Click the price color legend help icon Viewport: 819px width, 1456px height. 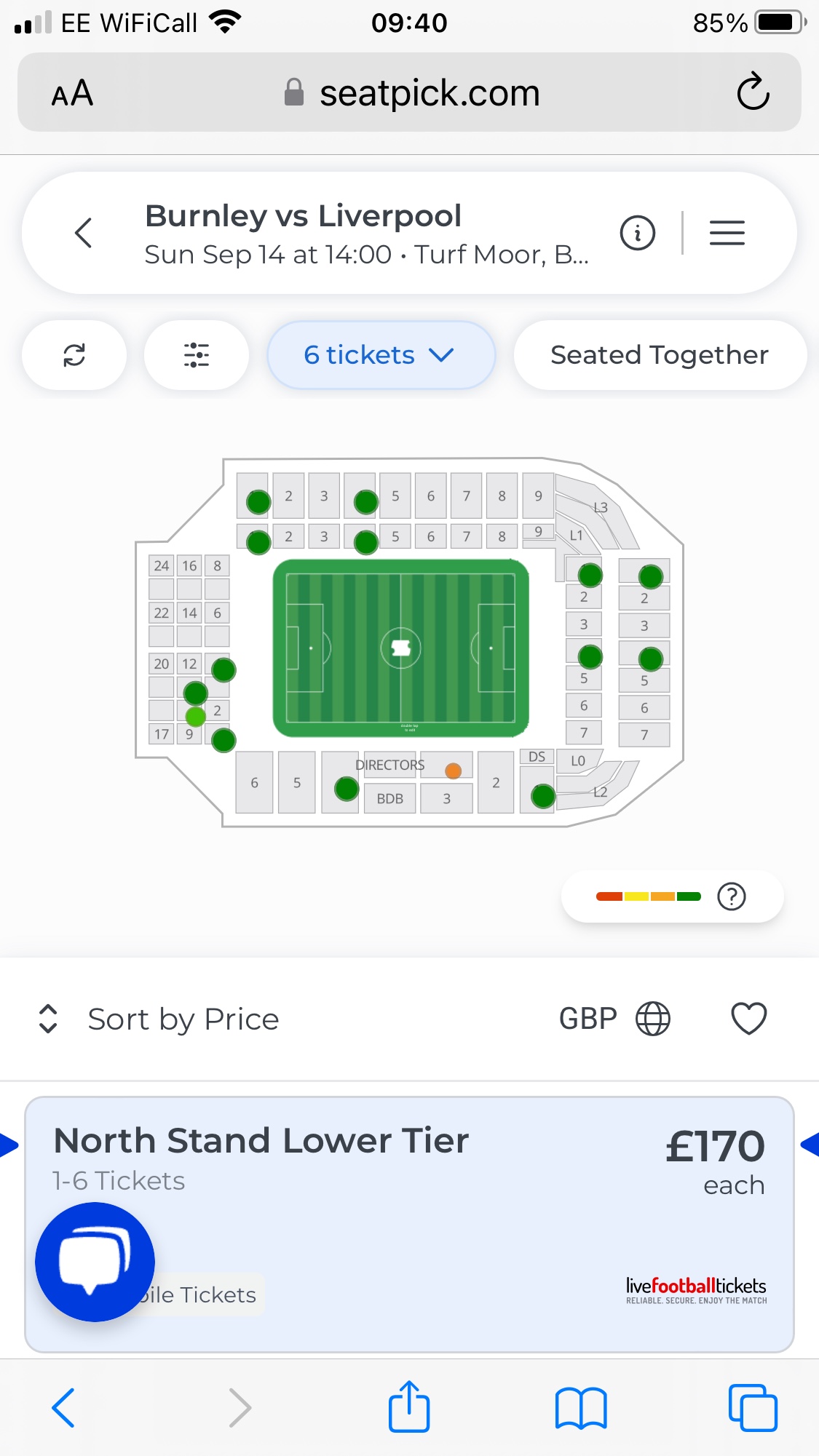pyautogui.click(x=731, y=896)
